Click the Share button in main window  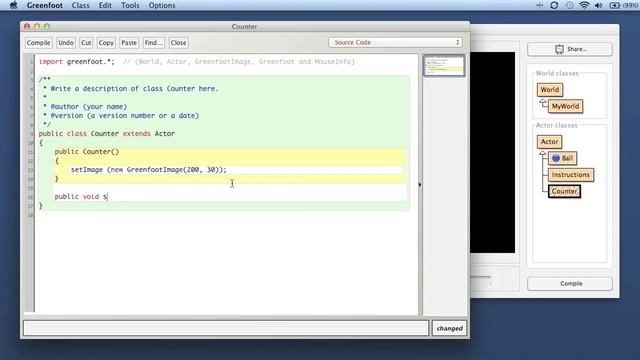(570, 49)
